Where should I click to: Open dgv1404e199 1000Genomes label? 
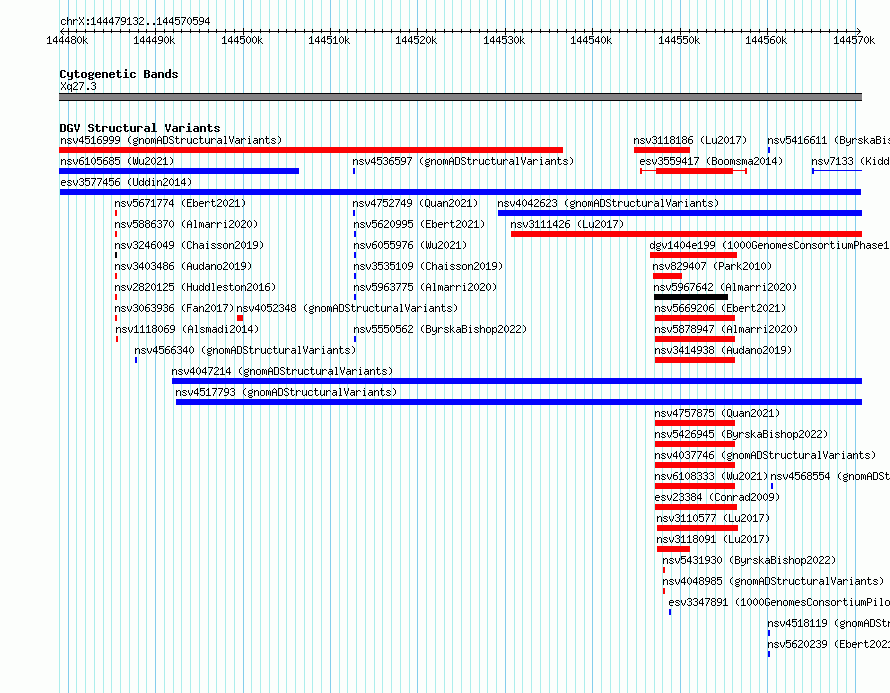(x=769, y=245)
